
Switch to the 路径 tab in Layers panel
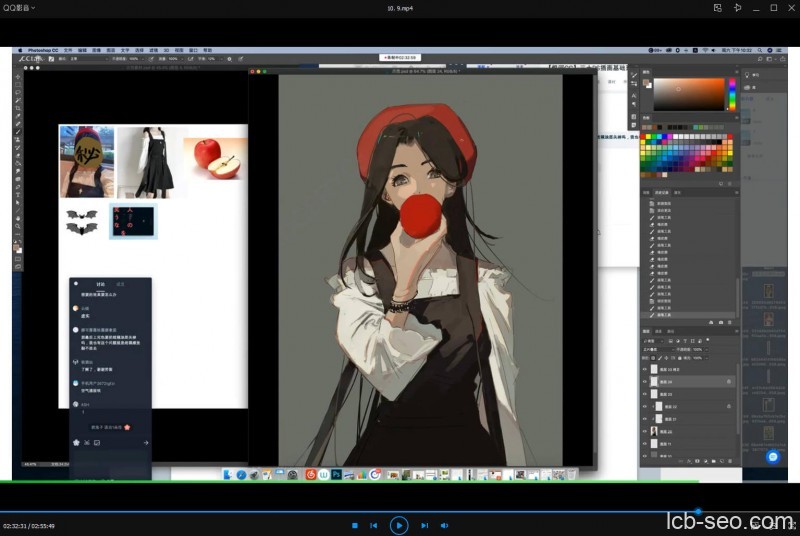click(x=670, y=331)
